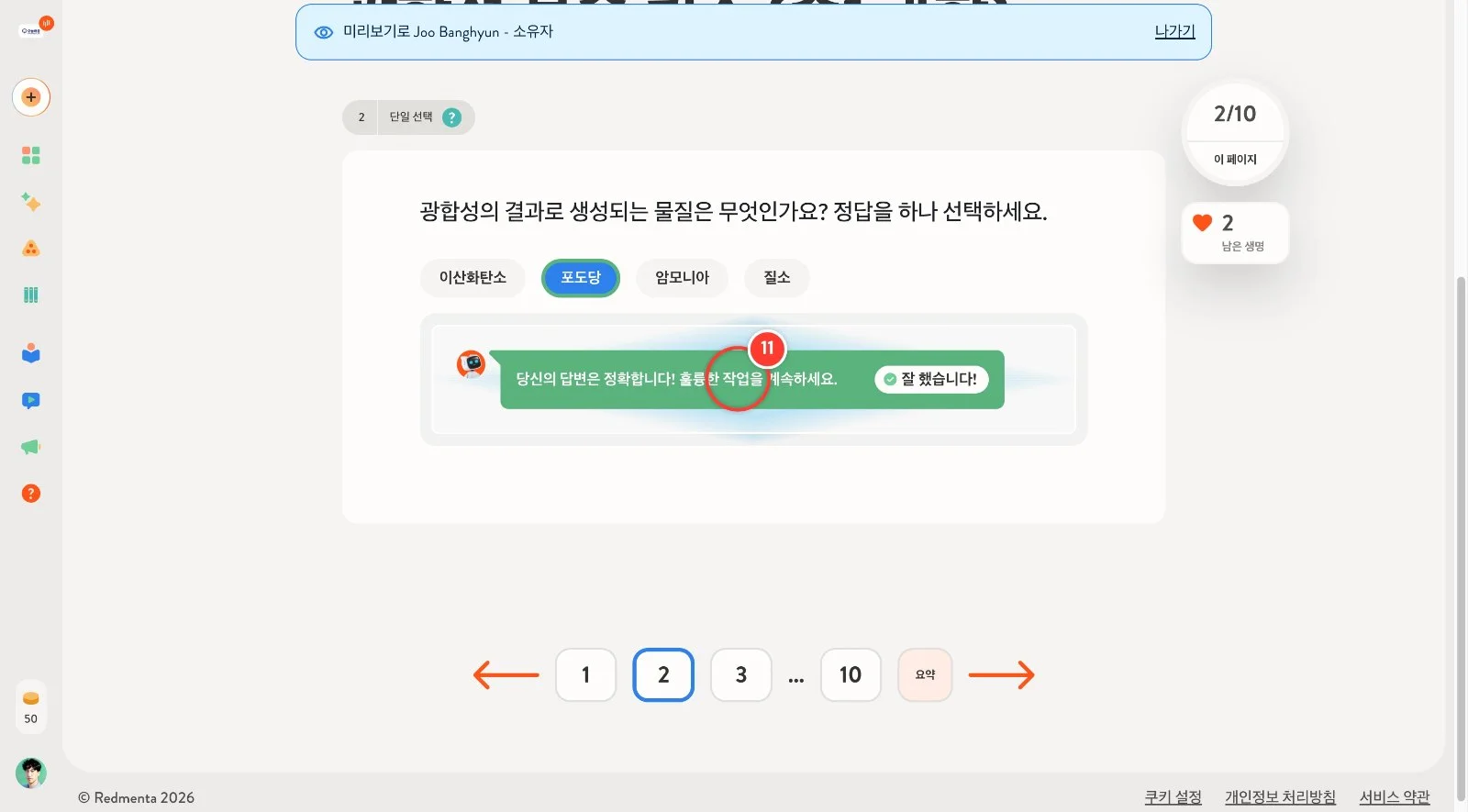
Task: Open 쿠키 설정 link
Action: [1173, 797]
